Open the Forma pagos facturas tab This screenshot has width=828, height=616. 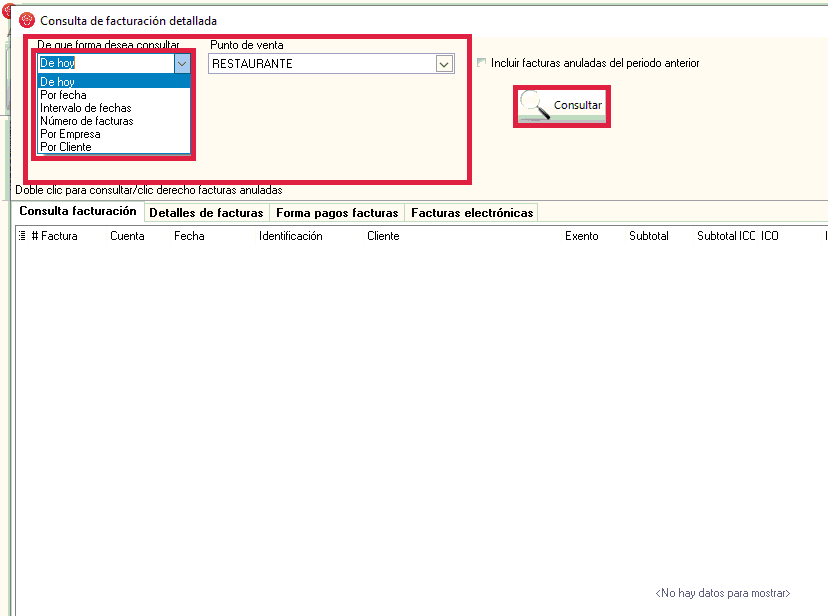click(337, 213)
